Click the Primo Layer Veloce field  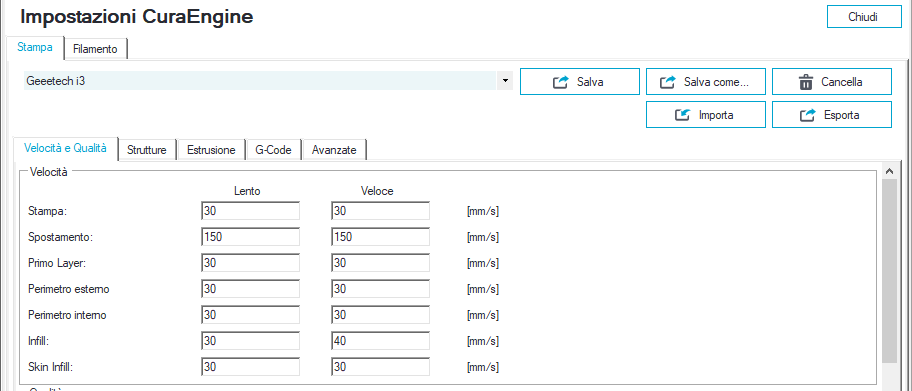(x=380, y=263)
